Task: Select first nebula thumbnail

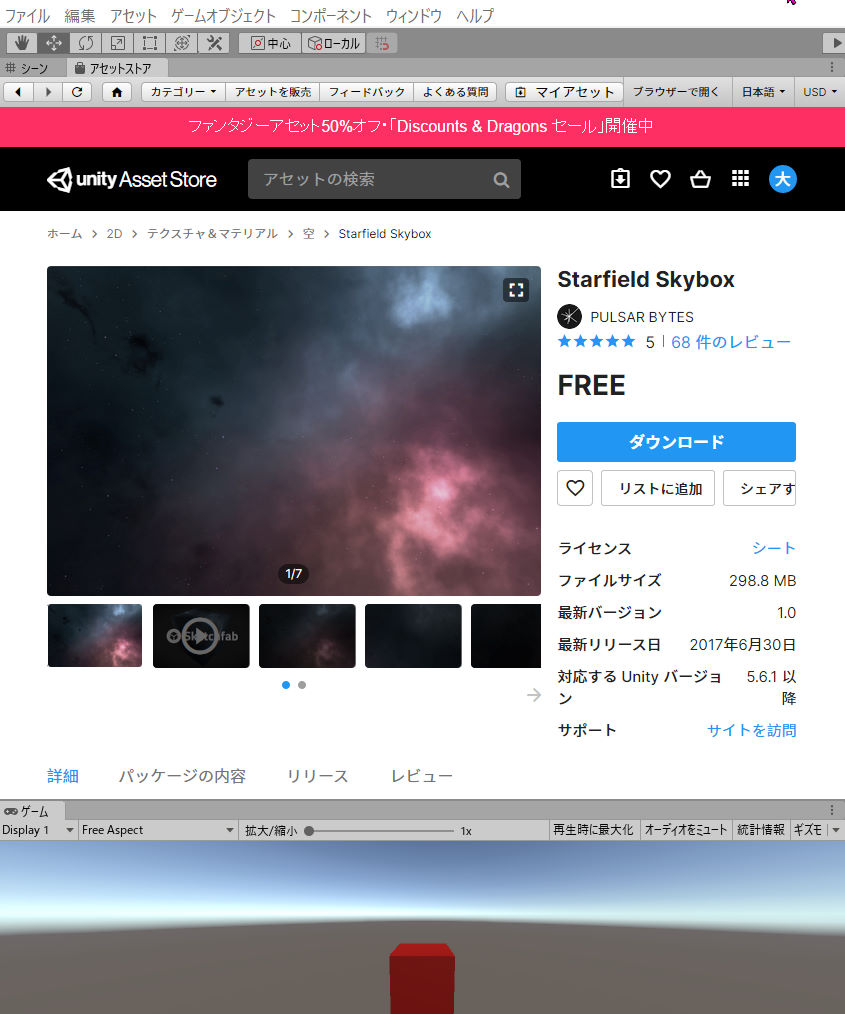Action: point(95,636)
